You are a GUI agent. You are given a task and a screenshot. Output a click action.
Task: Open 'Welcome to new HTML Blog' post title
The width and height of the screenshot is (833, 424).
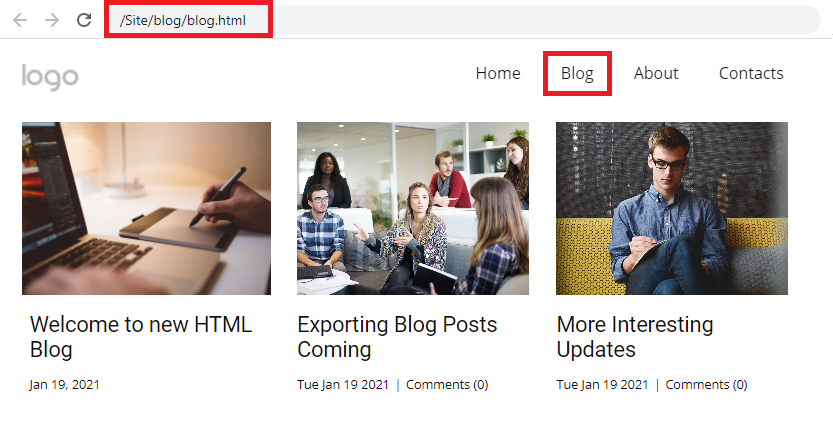pyautogui.click(x=141, y=337)
